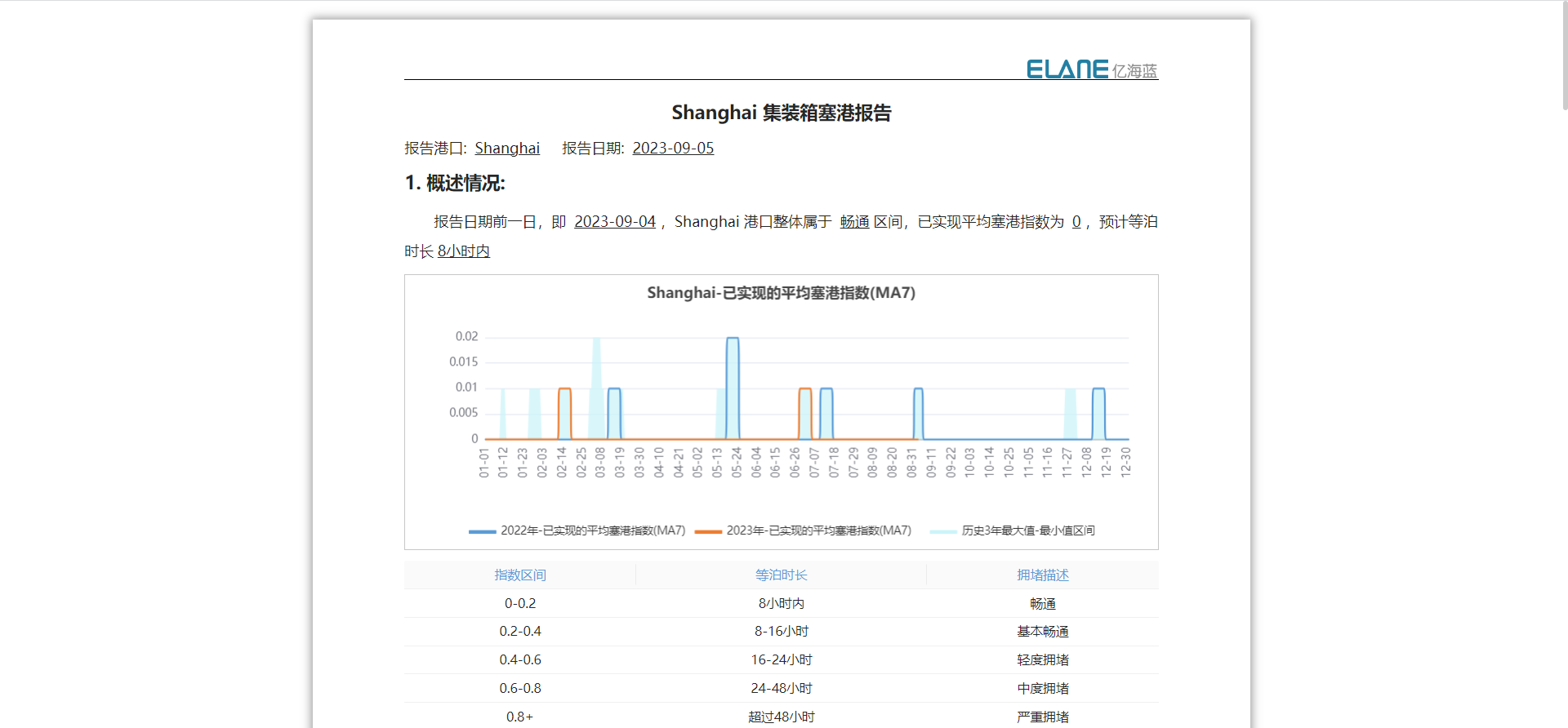The width and height of the screenshot is (1568, 728).
Task: Select the '8-16小时' table cell
Action: click(782, 631)
